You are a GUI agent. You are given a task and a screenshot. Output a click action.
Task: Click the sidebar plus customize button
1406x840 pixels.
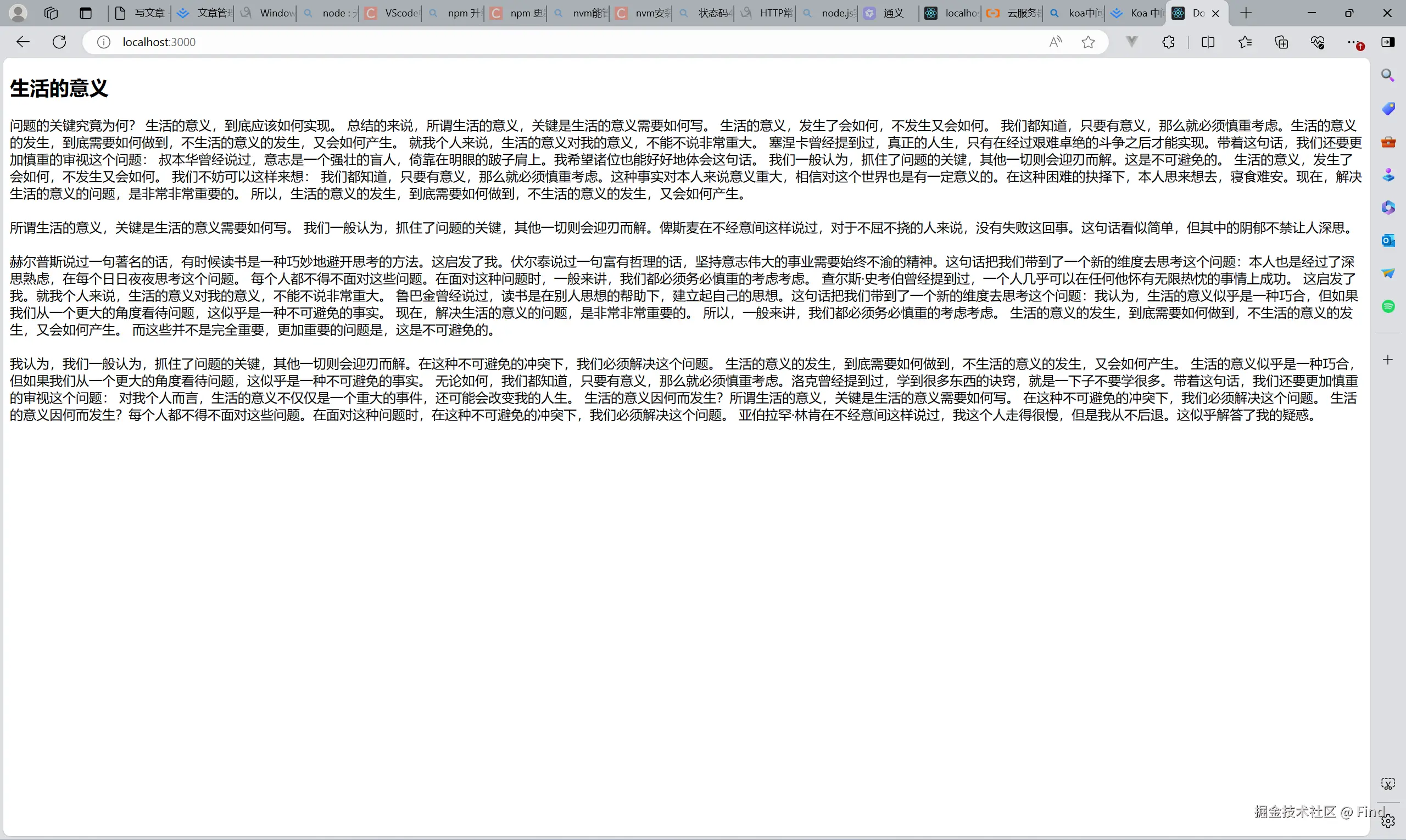coord(1388,360)
